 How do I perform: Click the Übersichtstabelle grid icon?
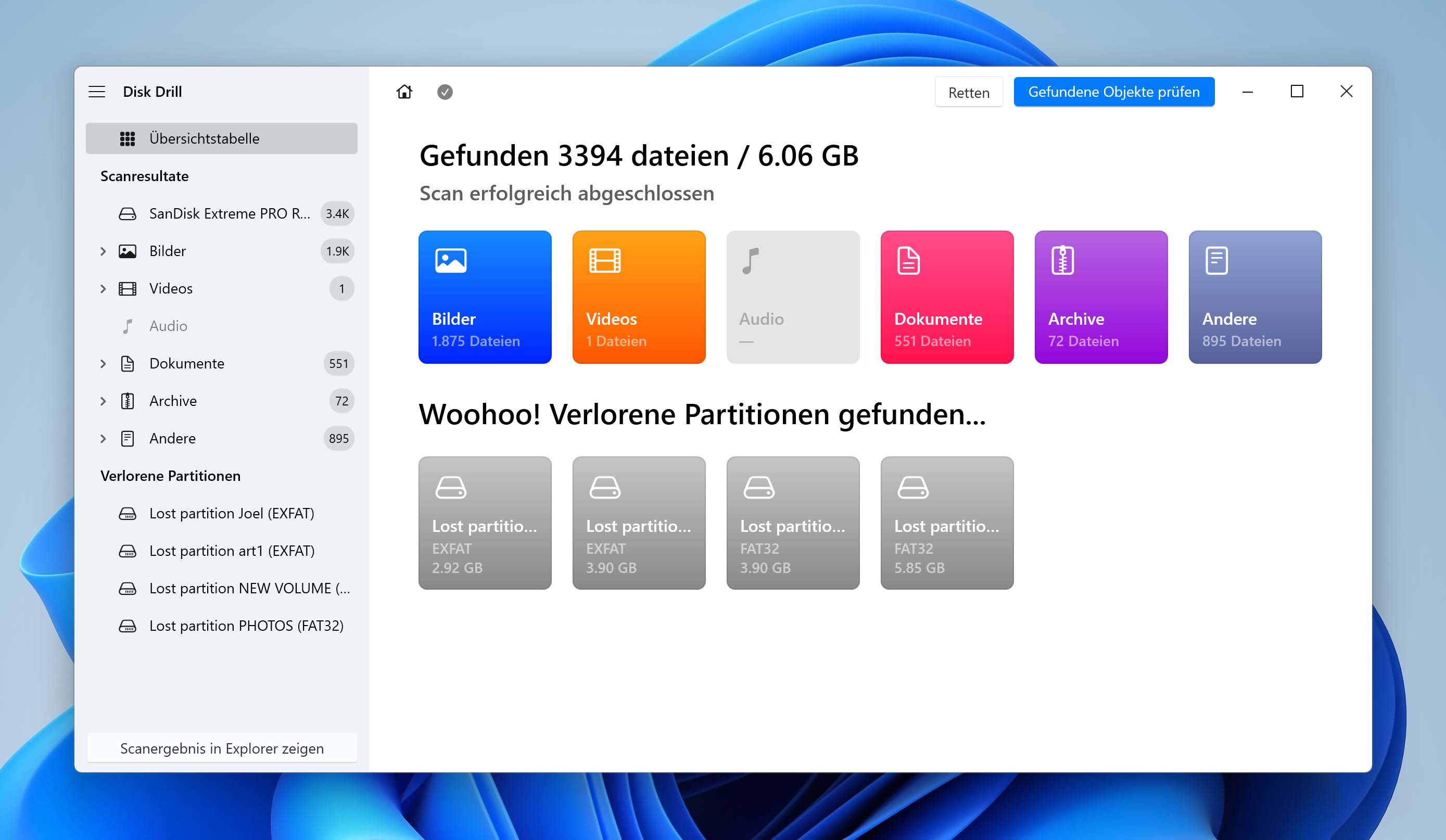(x=126, y=139)
